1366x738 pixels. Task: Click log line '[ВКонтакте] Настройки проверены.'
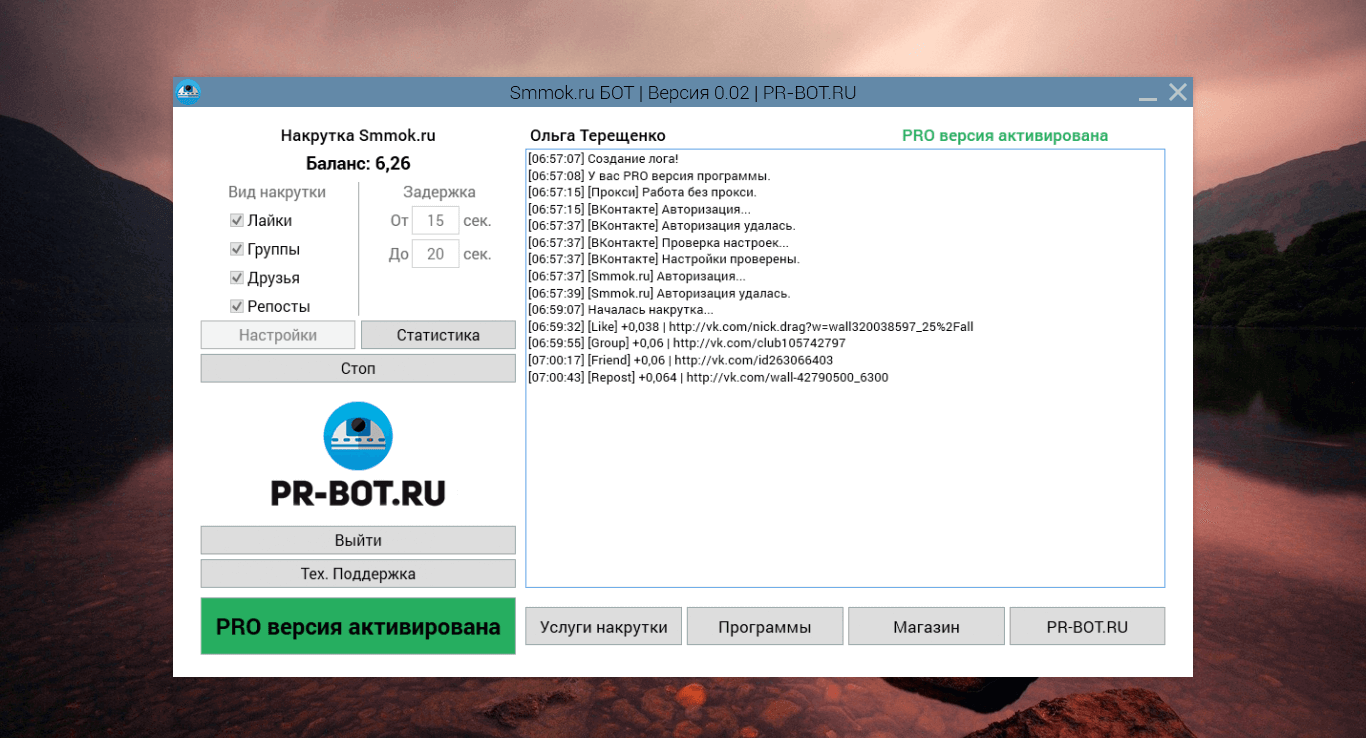[663, 259]
